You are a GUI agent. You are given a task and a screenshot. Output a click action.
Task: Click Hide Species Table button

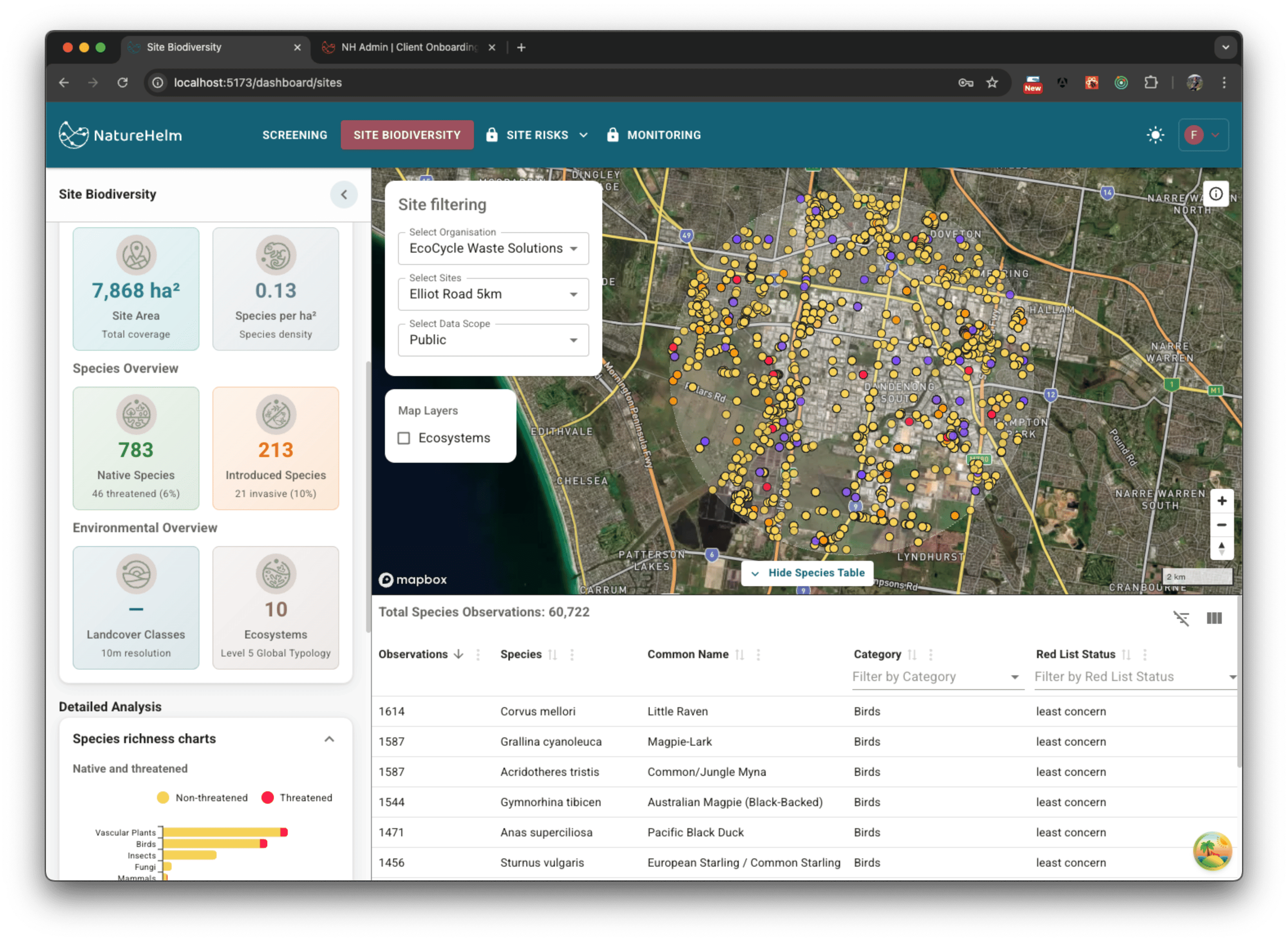click(807, 573)
